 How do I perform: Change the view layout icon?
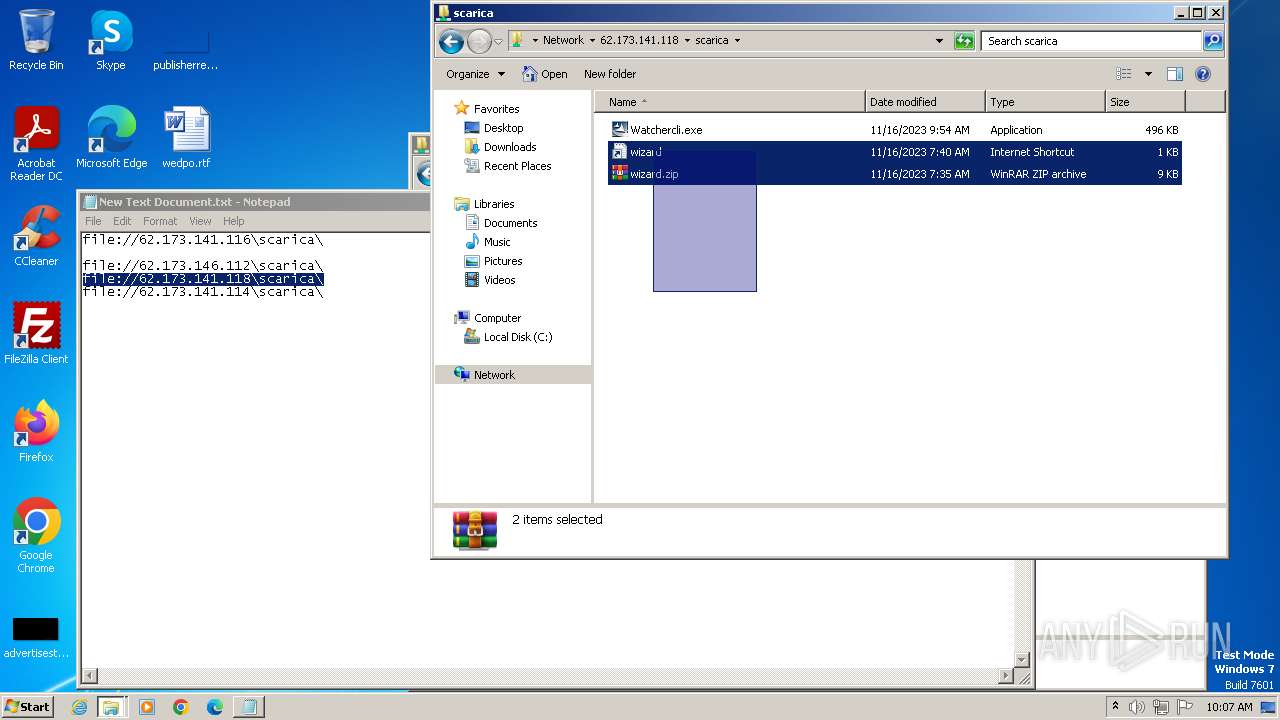[x=1124, y=74]
